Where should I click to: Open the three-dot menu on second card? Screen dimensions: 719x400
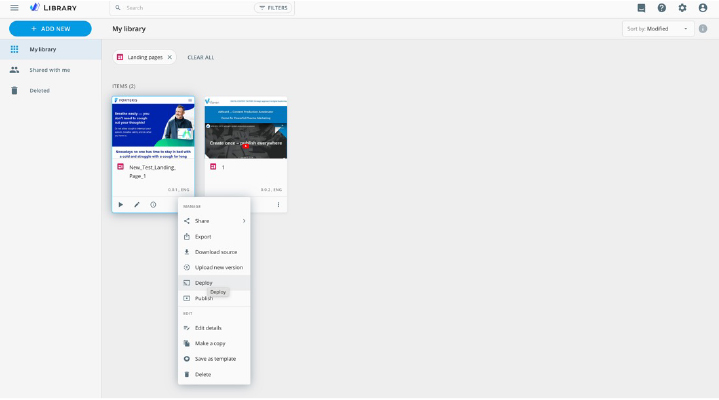coord(278,204)
